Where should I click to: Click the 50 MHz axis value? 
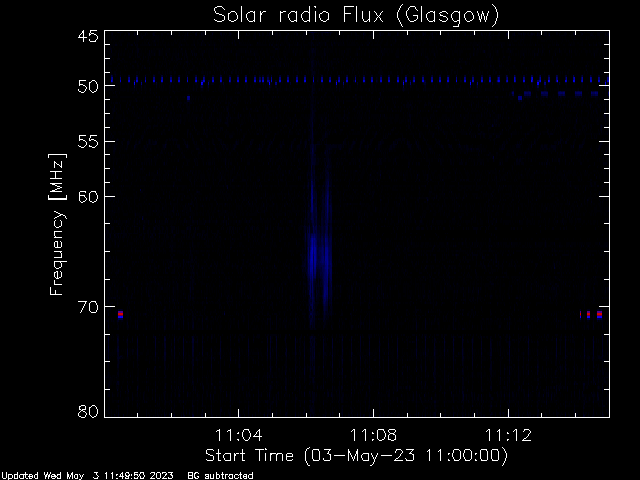point(88,86)
